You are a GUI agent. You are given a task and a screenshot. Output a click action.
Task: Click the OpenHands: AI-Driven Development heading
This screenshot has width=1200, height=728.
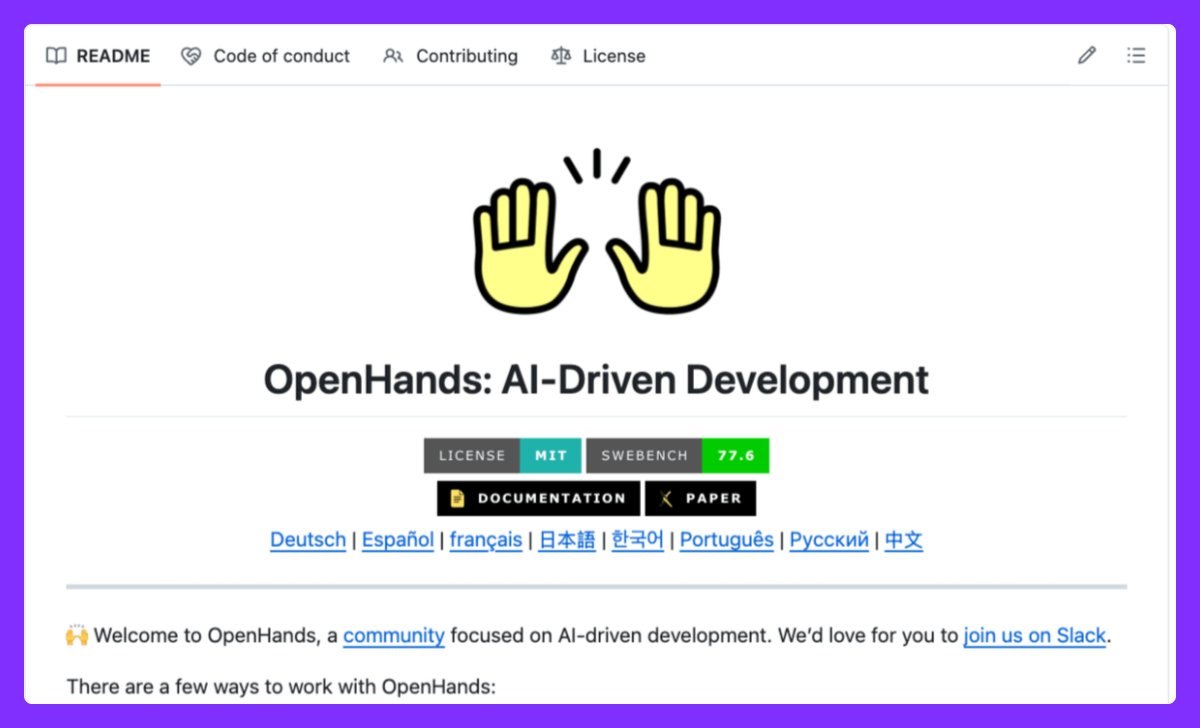click(x=597, y=380)
